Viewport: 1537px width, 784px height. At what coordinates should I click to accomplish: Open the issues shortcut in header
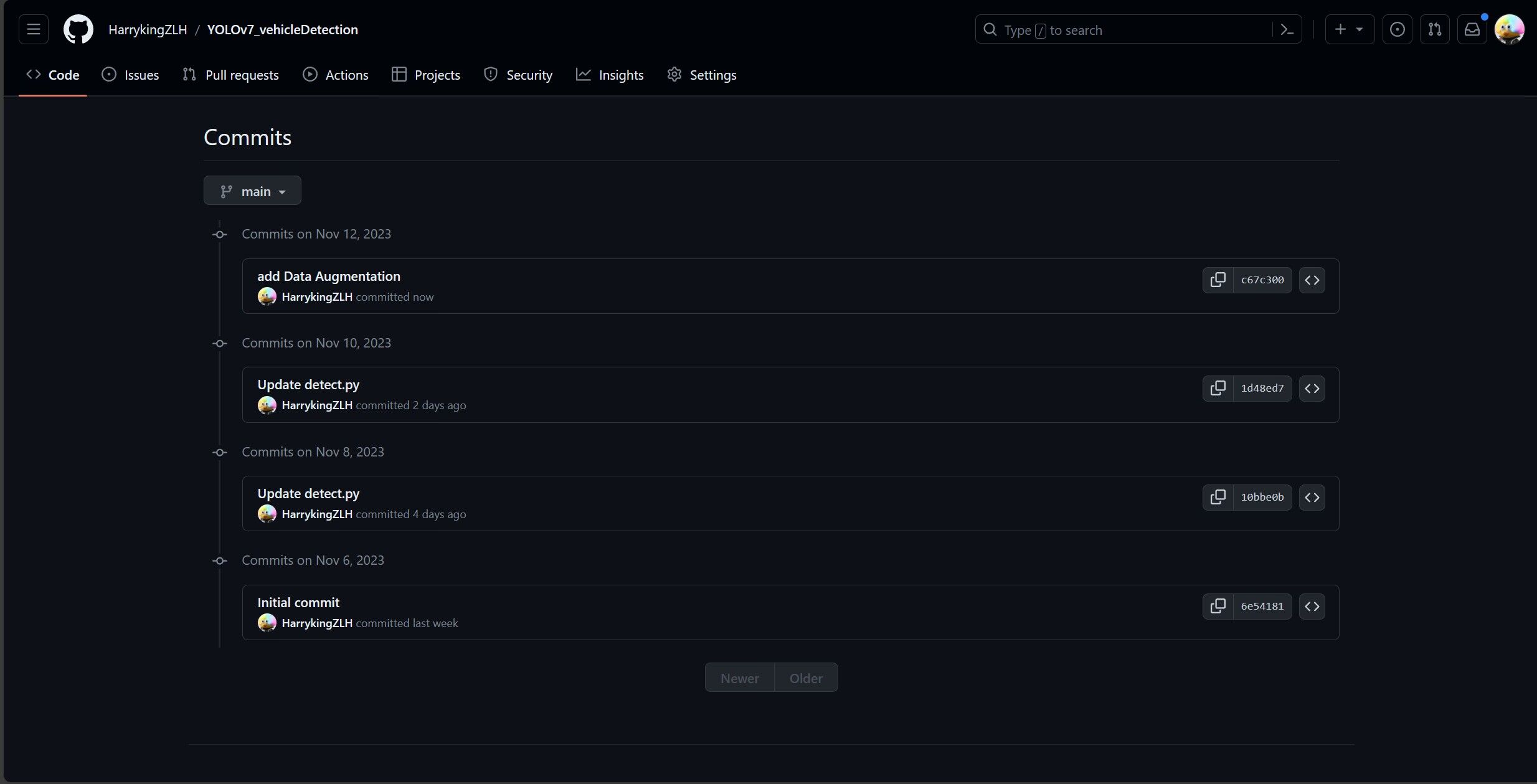coord(1397,29)
